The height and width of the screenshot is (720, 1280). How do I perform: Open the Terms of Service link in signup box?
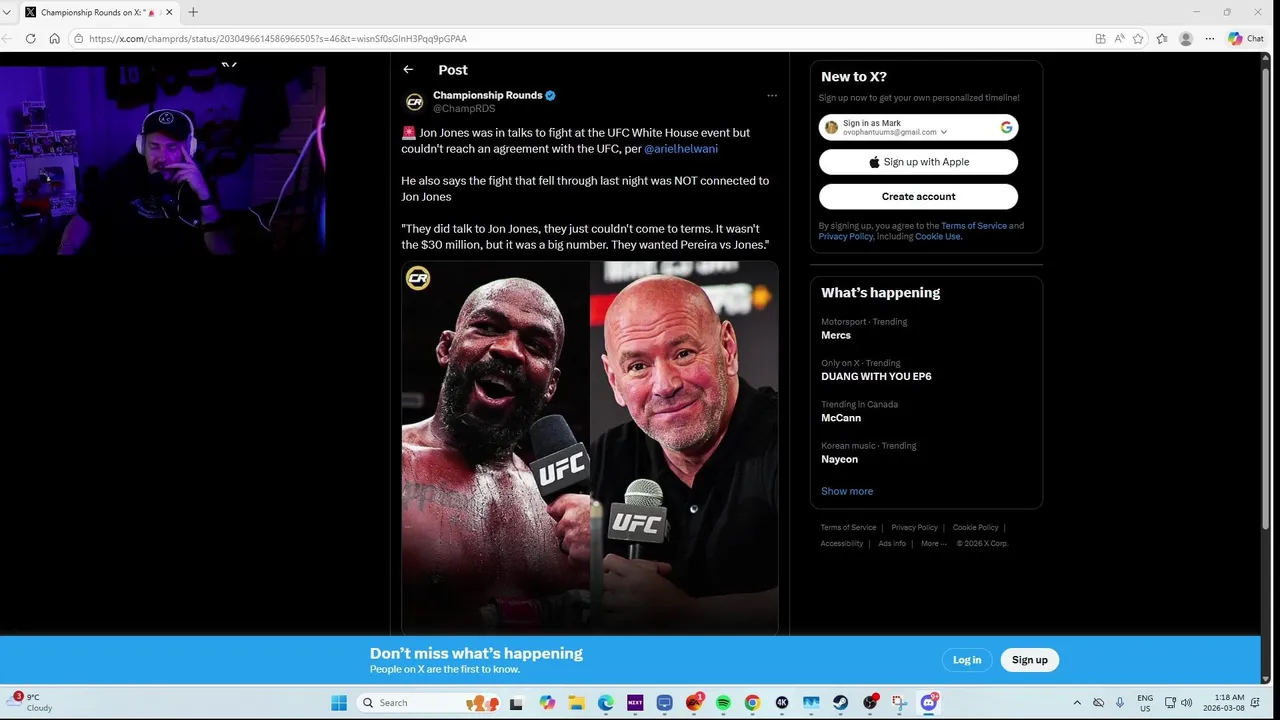click(x=974, y=226)
